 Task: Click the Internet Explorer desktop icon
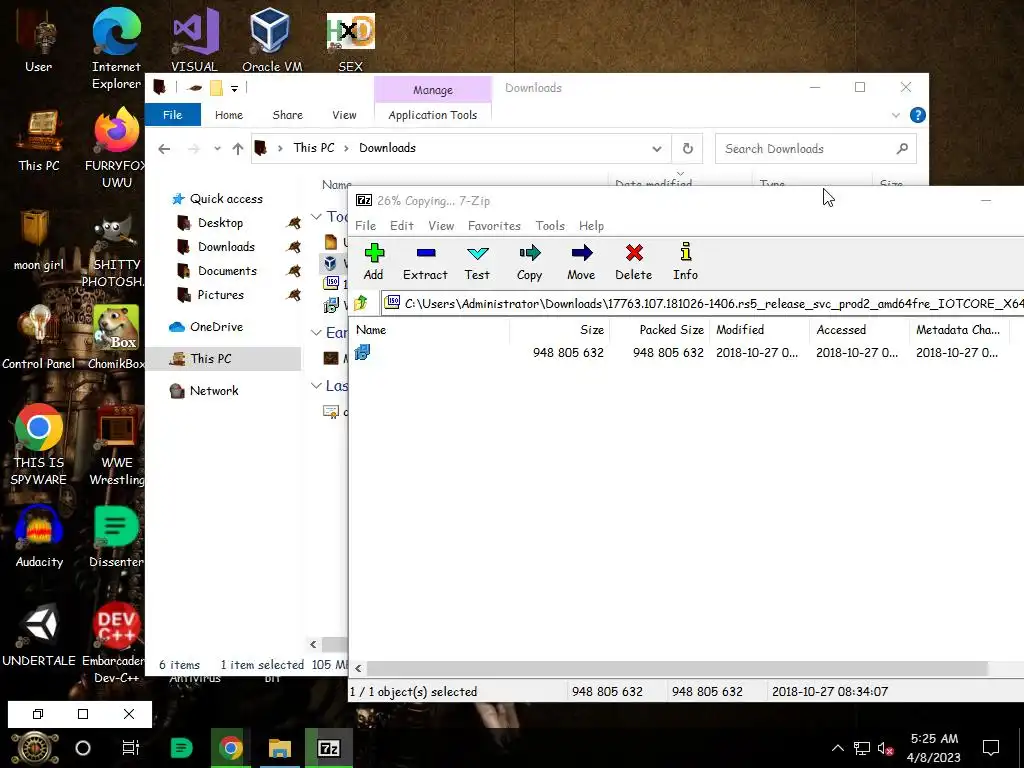(x=116, y=49)
